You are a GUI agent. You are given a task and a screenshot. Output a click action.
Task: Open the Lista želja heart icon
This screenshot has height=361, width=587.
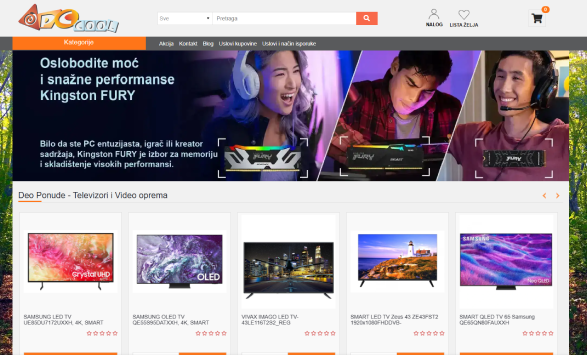tap(464, 18)
